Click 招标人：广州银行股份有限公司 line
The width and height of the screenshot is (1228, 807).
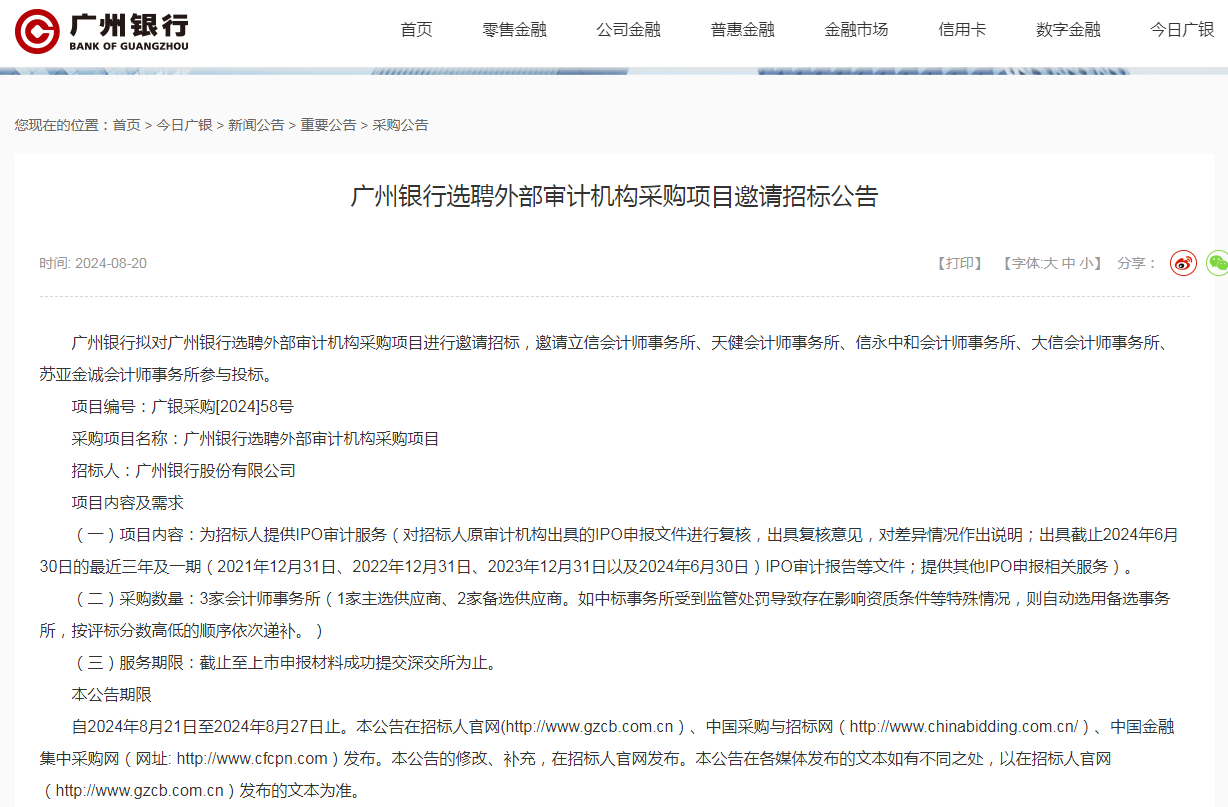tap(183, 471)
